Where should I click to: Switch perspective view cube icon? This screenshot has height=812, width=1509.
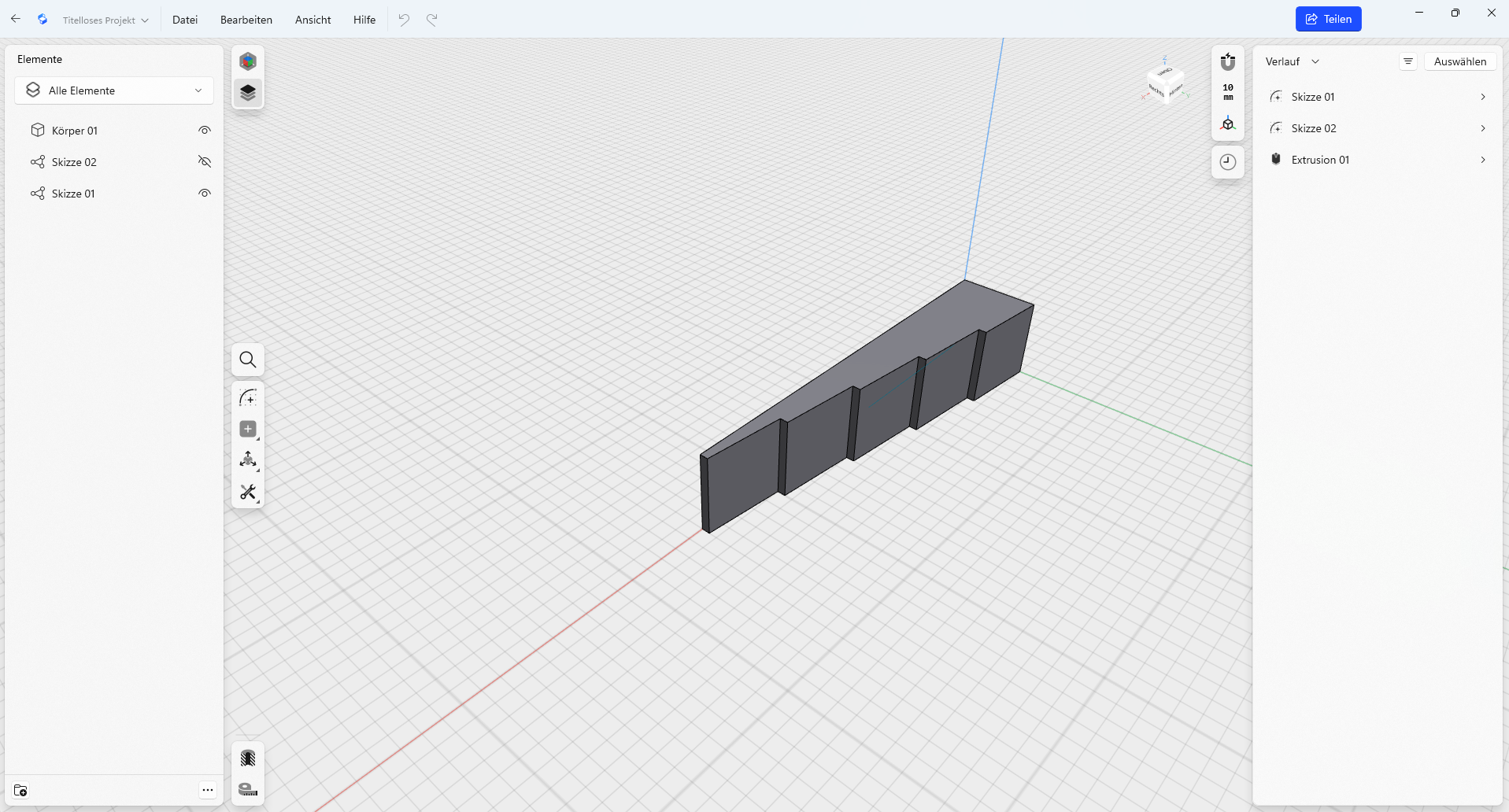tap(1228, 124)
